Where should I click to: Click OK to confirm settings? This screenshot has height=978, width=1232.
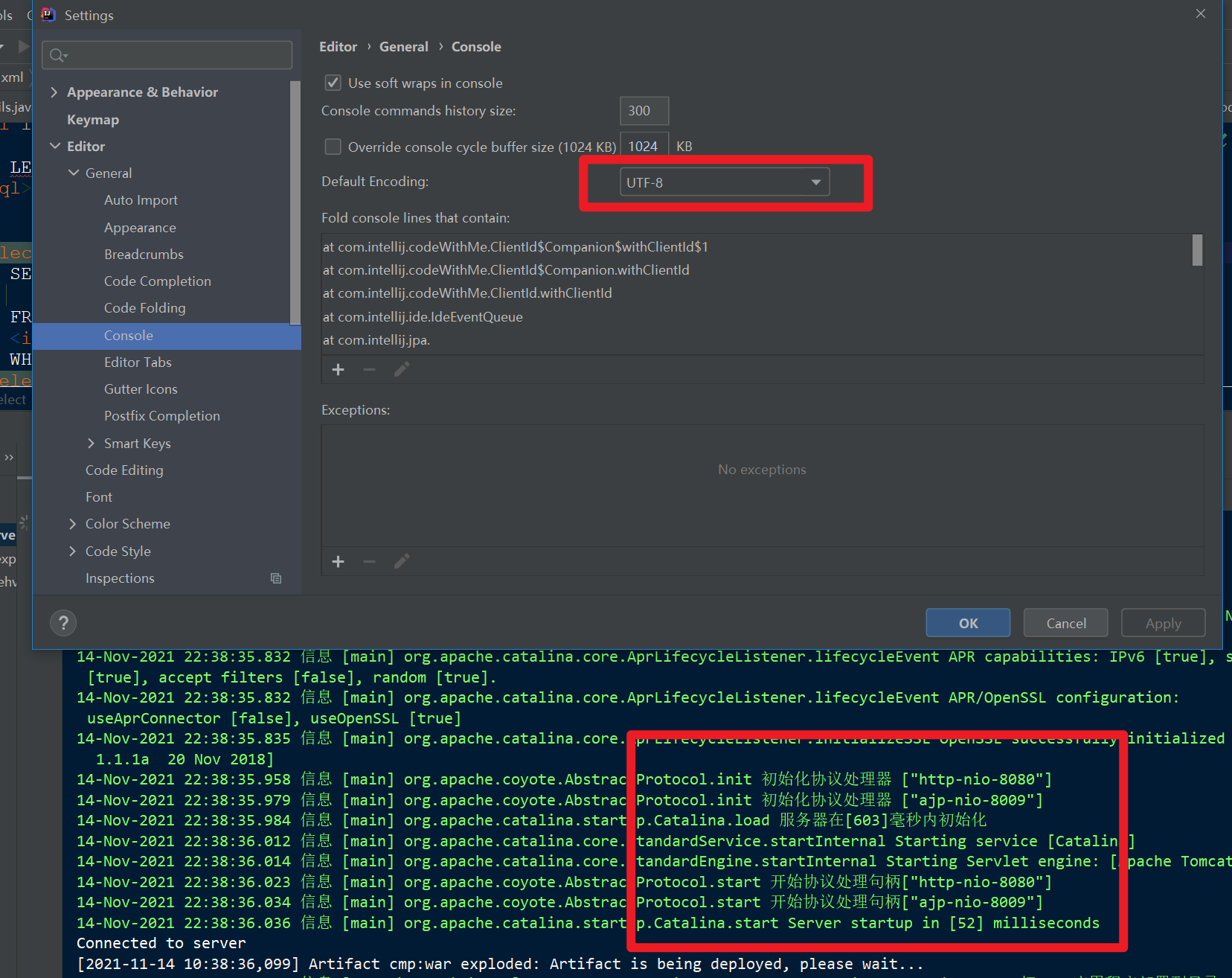click(x=968, y=623)
